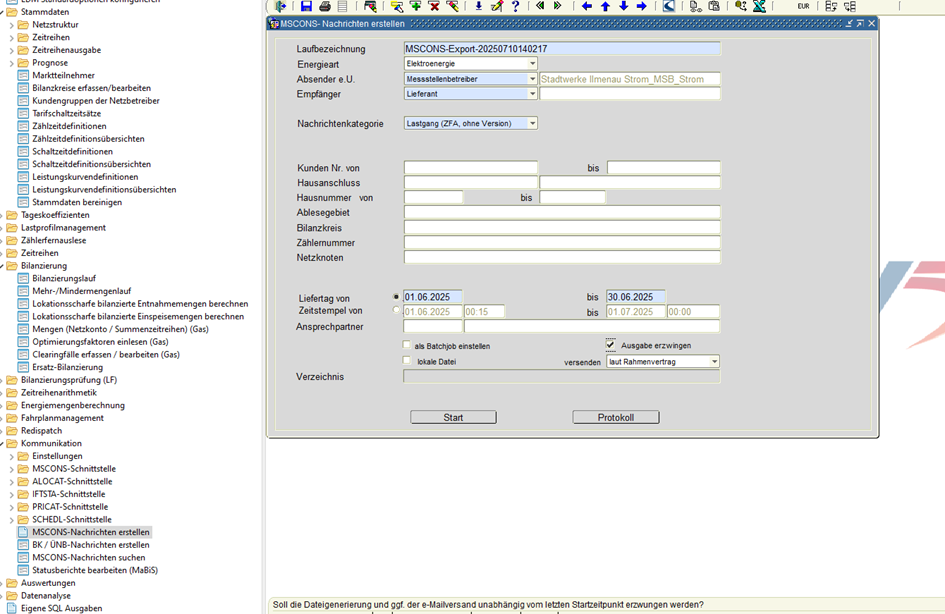Click the printer icon in the toolbar
This screenshot has width=945, height=614.
pos(325,6)
